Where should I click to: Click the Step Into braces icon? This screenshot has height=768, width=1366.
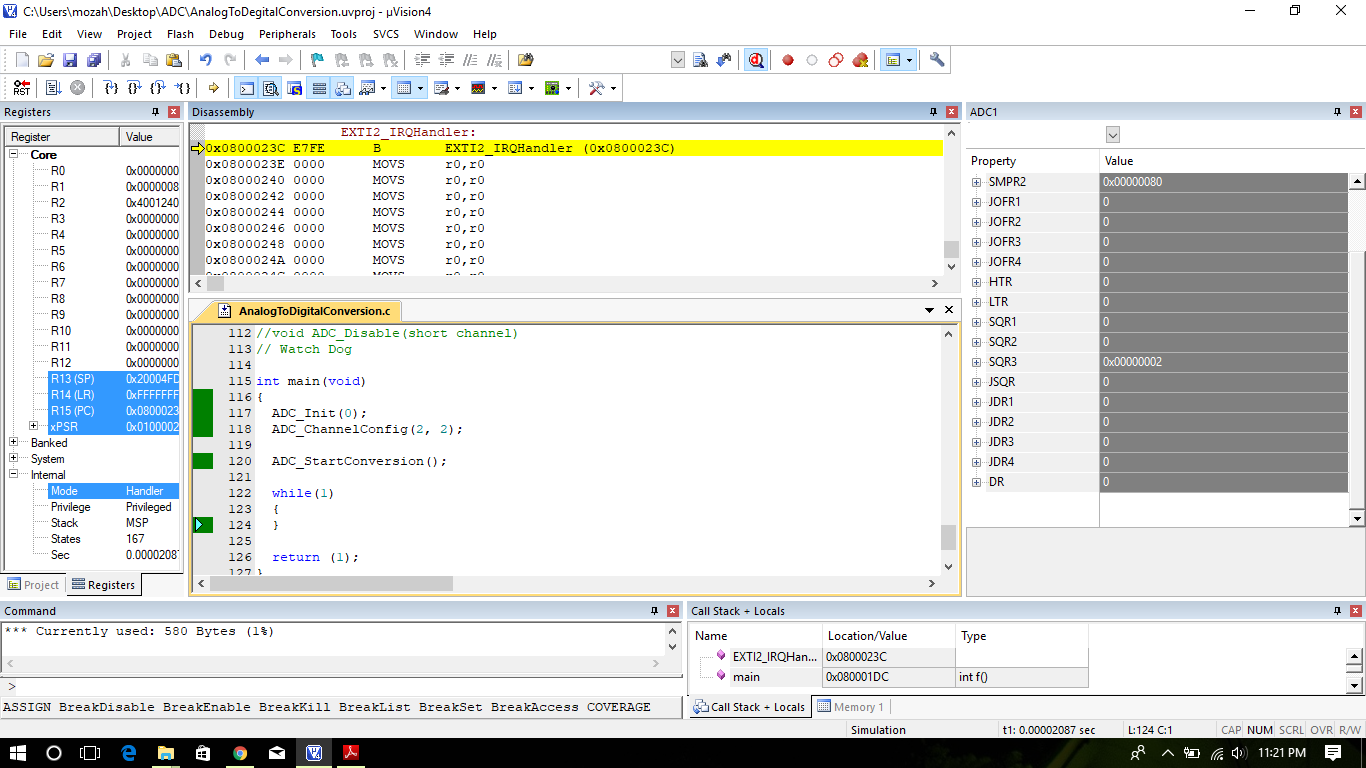(111, 88)
